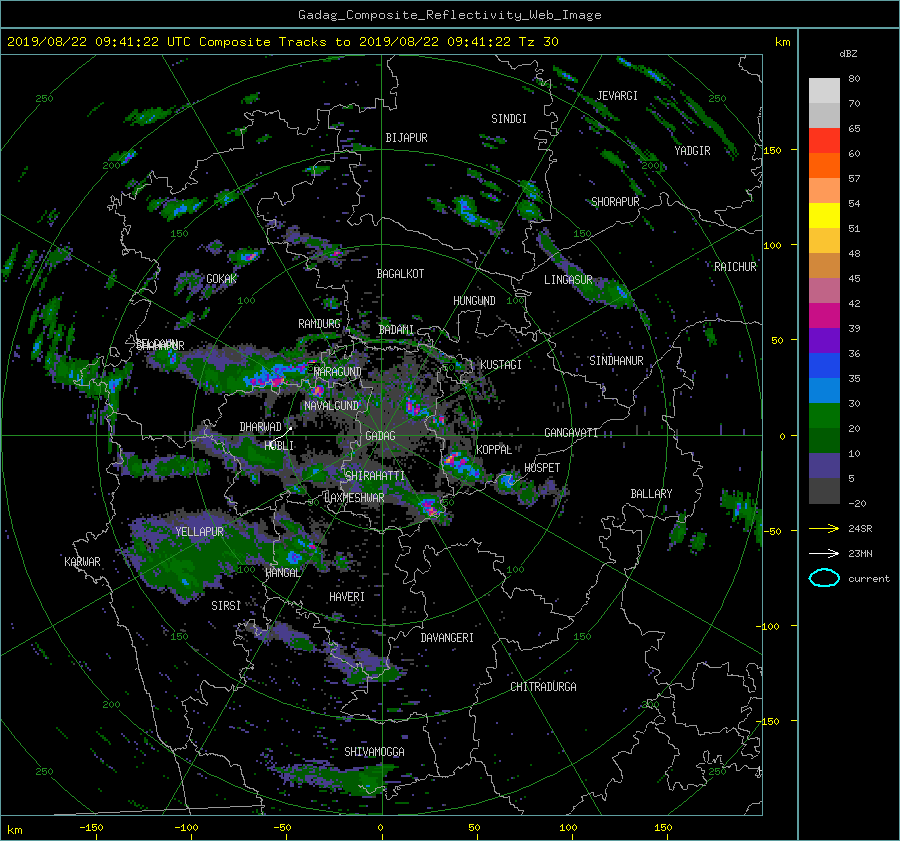Image resolution: width=900 pixels, height=841 pixels.
Task: Click the KOPPAL city label
Action: (x=494, y=450)
